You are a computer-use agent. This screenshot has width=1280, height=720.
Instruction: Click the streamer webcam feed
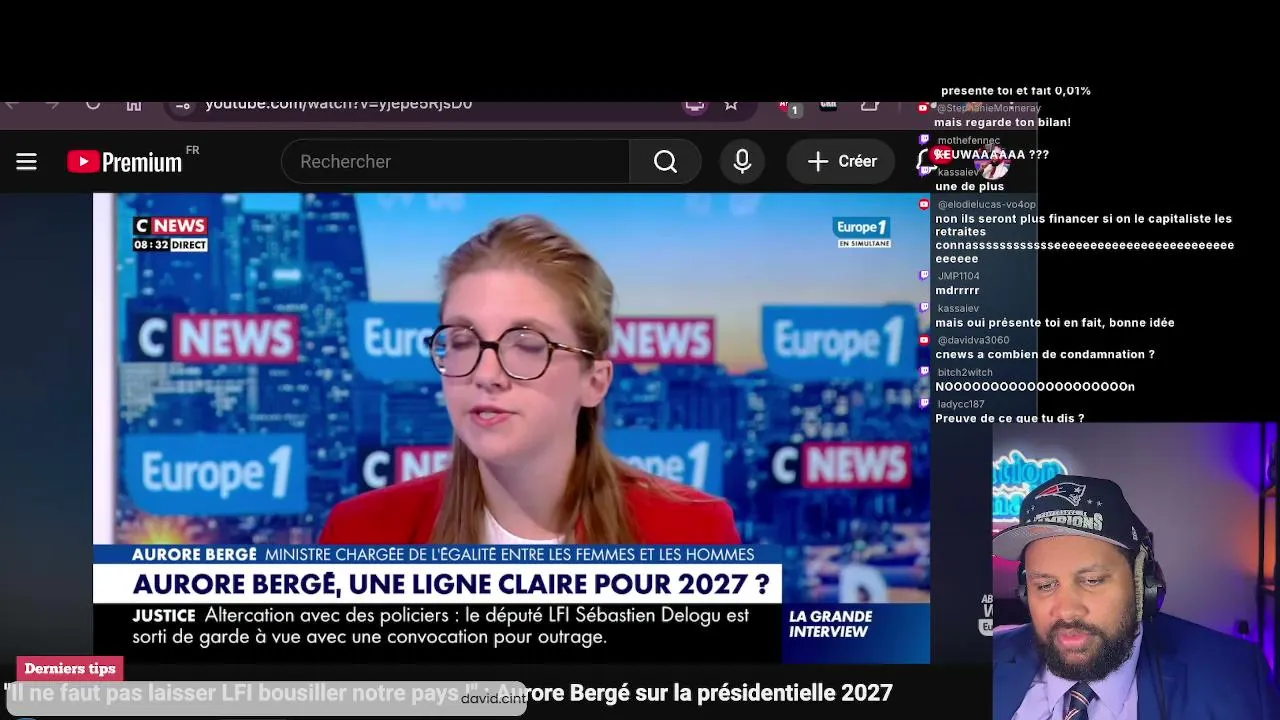(x=1136, y=571)
